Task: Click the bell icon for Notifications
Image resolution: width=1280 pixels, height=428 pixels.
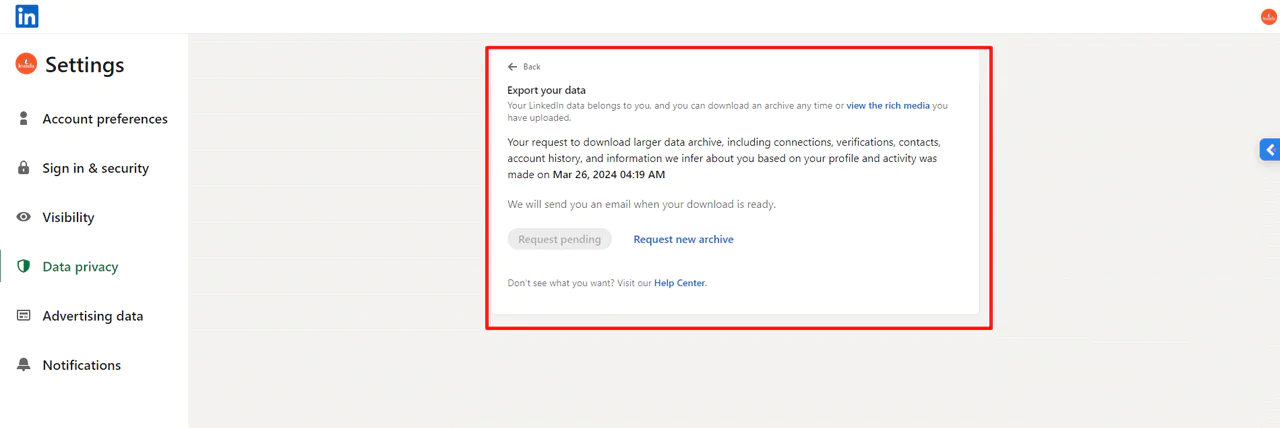Action: pyautogui.click(x=24, y=365)
